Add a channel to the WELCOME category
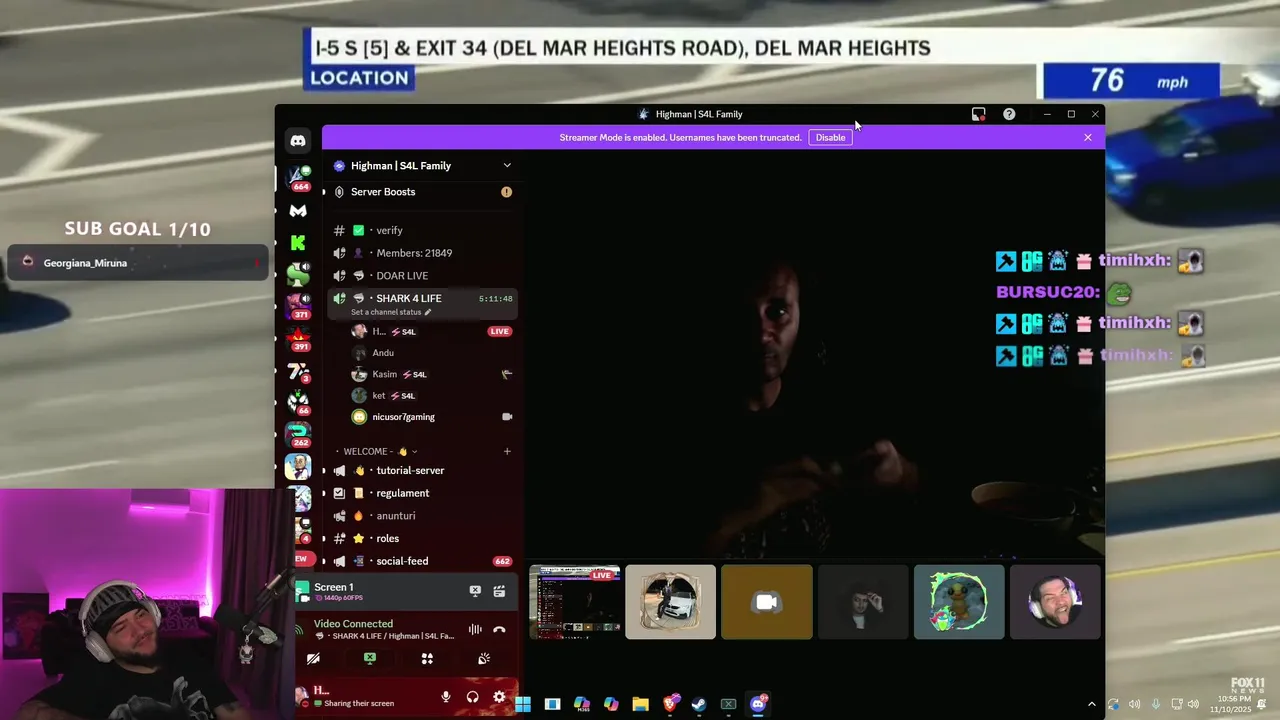Viewport: 1280px width, 720px height. 507,451
